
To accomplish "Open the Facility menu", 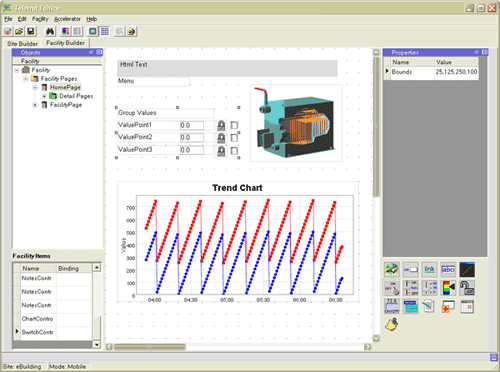I will 40,19.
